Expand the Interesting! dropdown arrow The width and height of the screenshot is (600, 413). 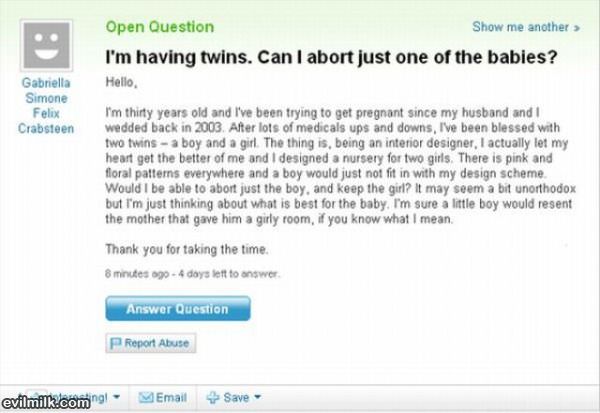(117, 397)
